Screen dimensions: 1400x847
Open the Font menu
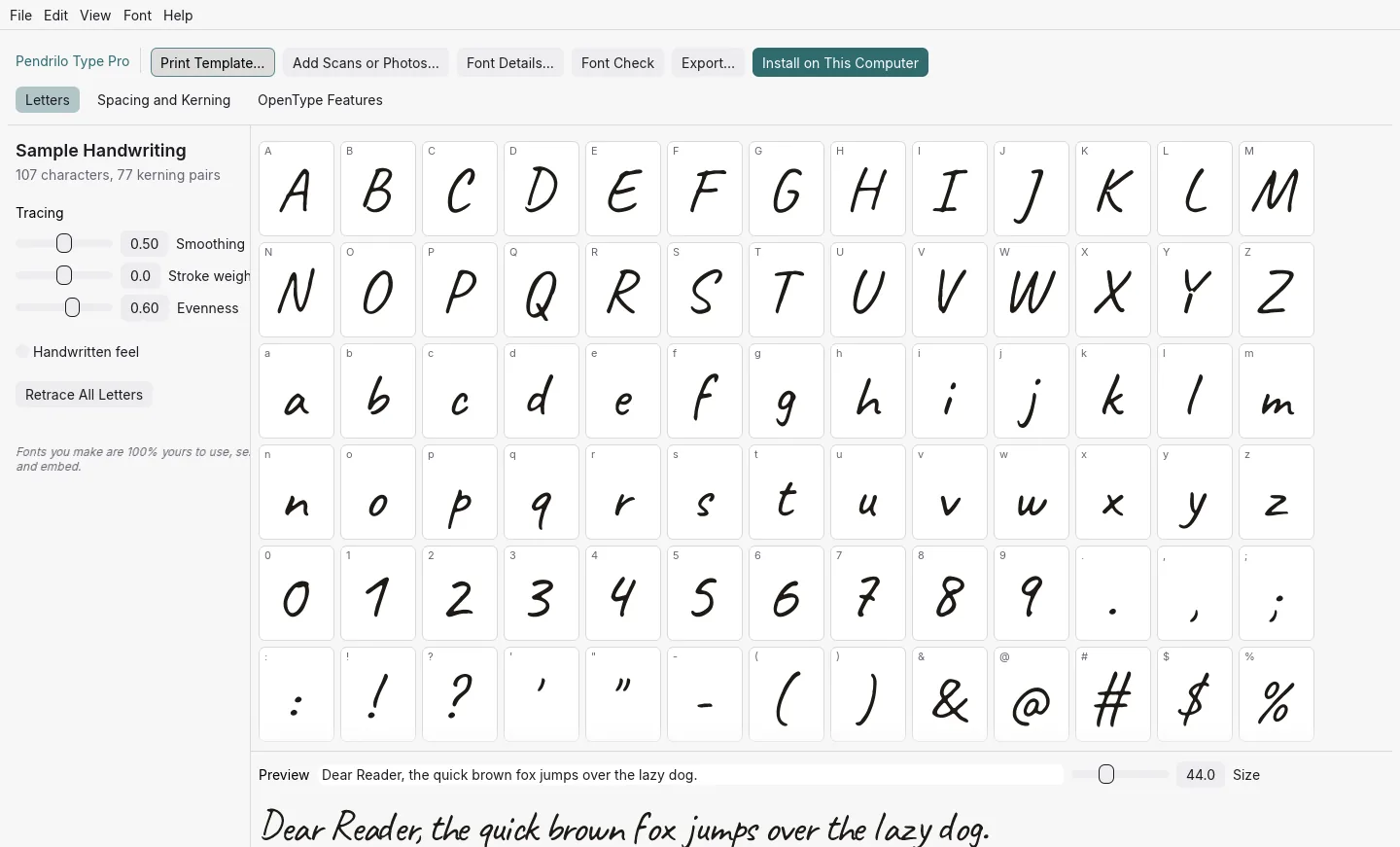point(137,16)
